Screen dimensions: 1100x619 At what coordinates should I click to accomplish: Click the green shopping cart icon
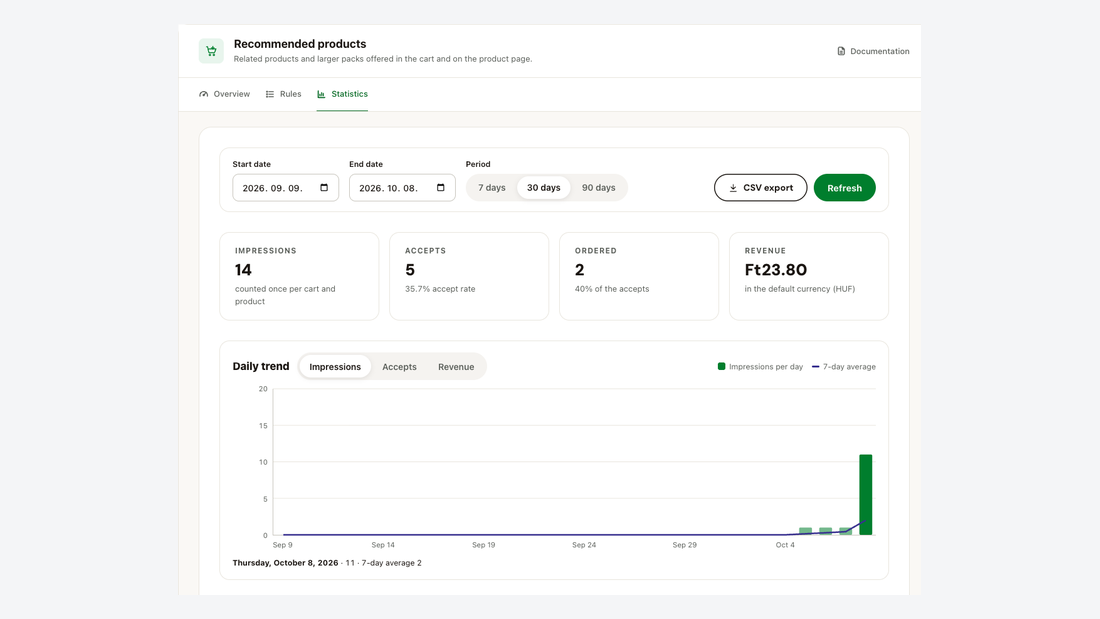coord(211,51)
